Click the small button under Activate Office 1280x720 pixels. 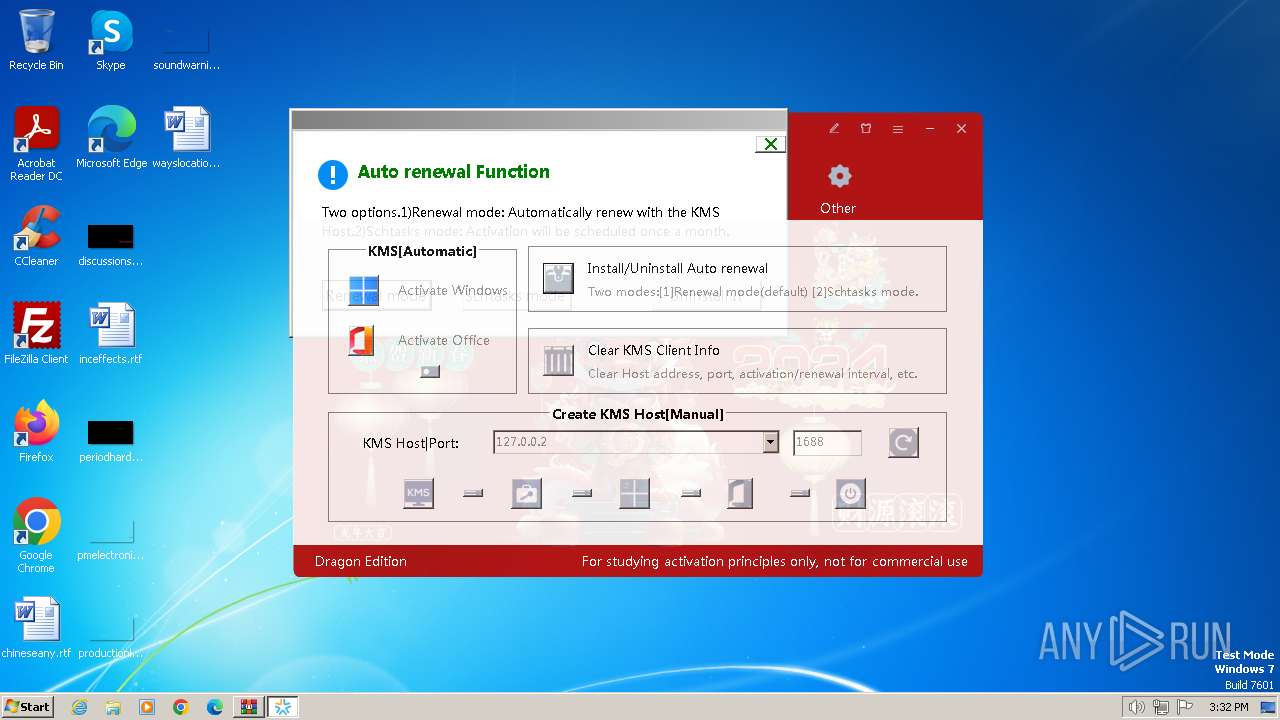(x=430, y=371)
